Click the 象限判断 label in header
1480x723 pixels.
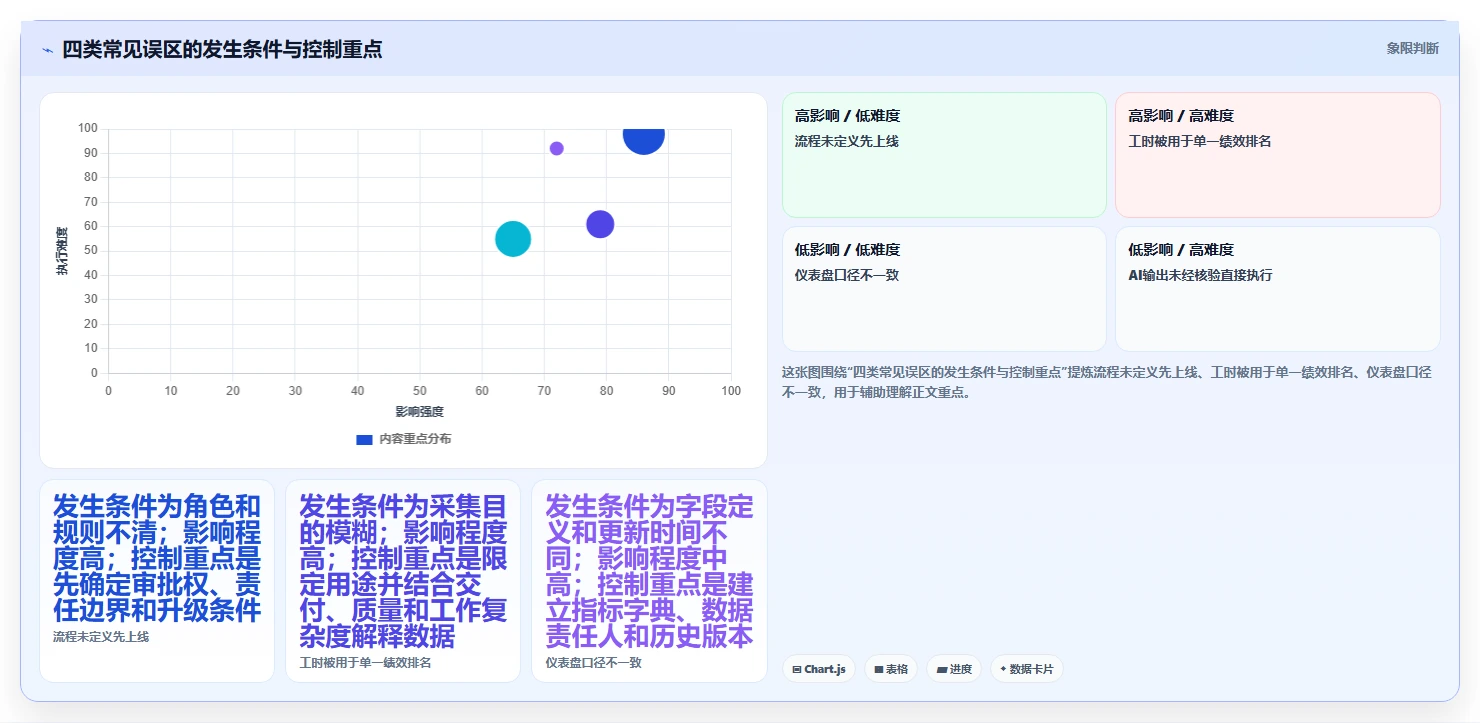(1412, 48)
